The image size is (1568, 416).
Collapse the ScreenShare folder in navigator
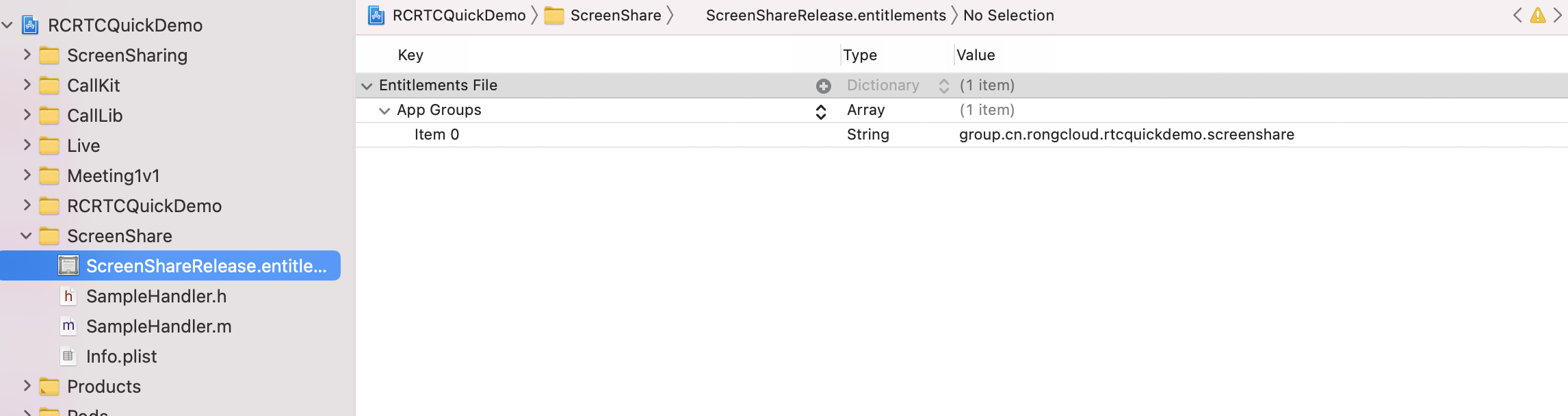pos(26,236)
